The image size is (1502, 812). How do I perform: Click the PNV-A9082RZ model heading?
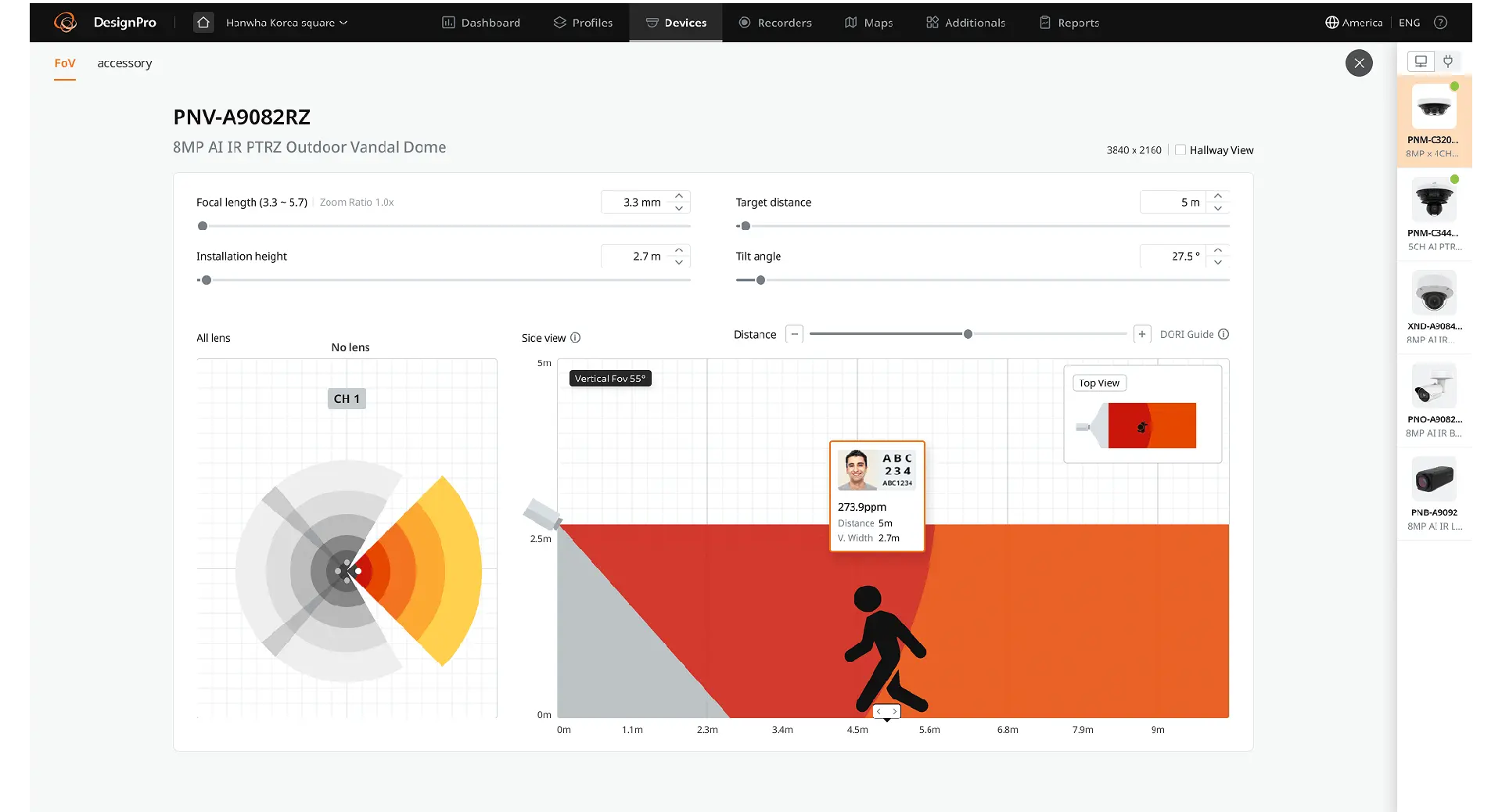[x=242, y=117]
